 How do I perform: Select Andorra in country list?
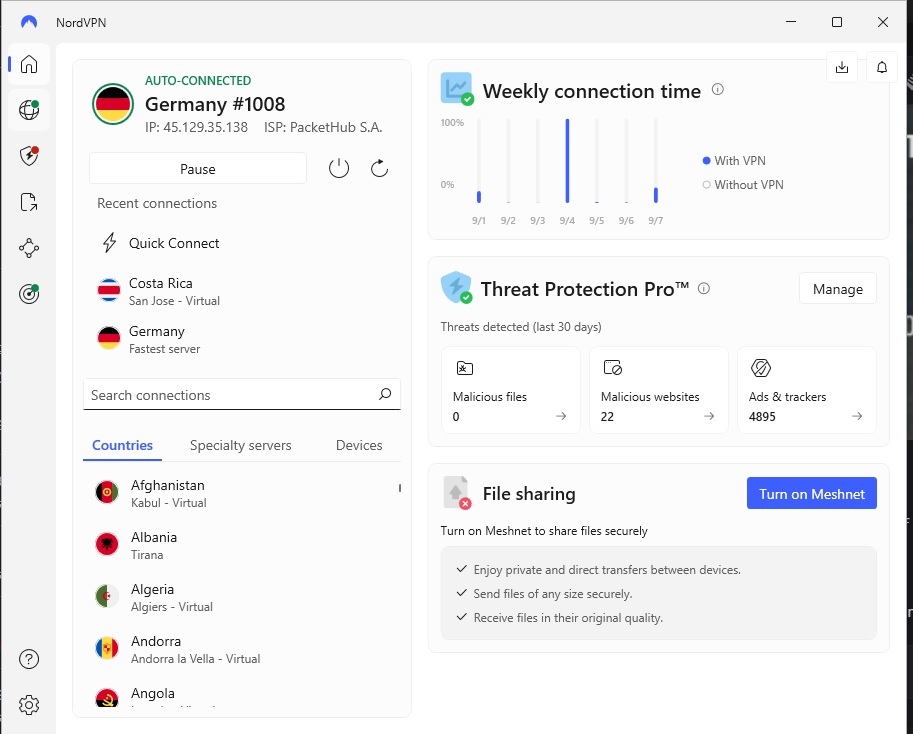(242, 649)
